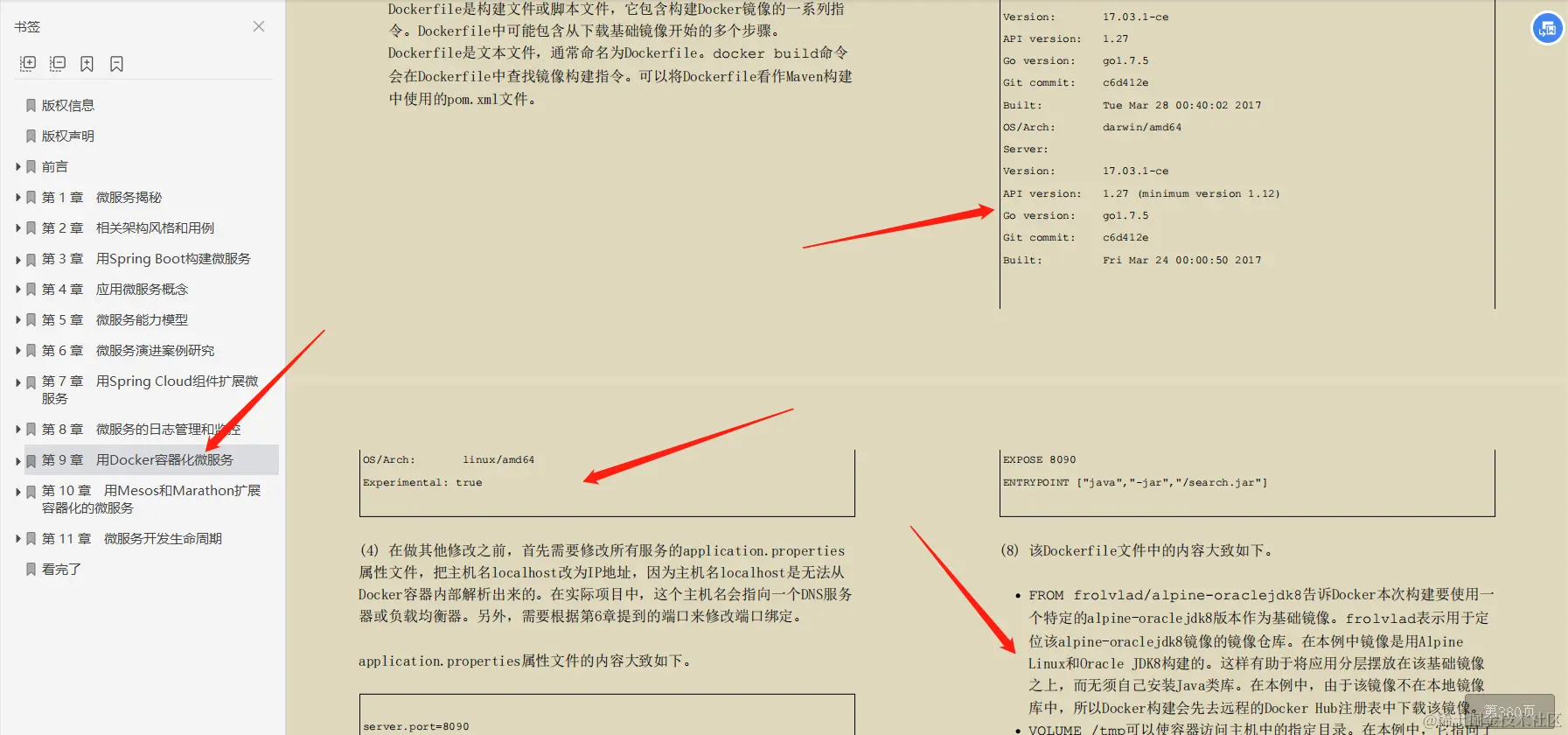Click the expand all bookmarks icon
1568x735 pixels.
click(28, 64)
